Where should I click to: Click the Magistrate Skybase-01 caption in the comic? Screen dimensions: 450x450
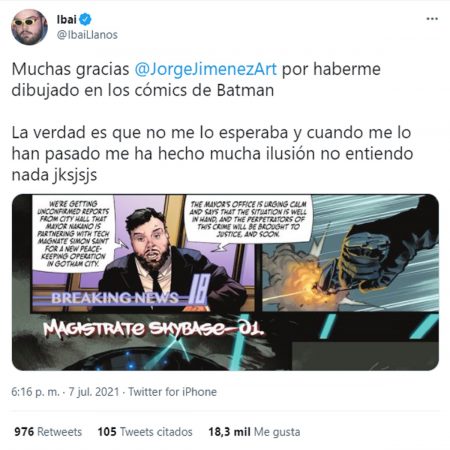tap(154, 329)
